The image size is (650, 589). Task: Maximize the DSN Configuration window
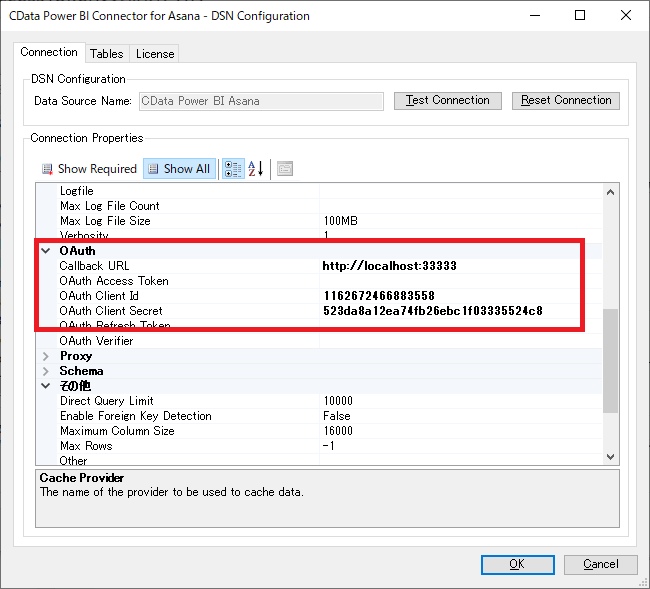pyautogui.click(x=580, y=15)
